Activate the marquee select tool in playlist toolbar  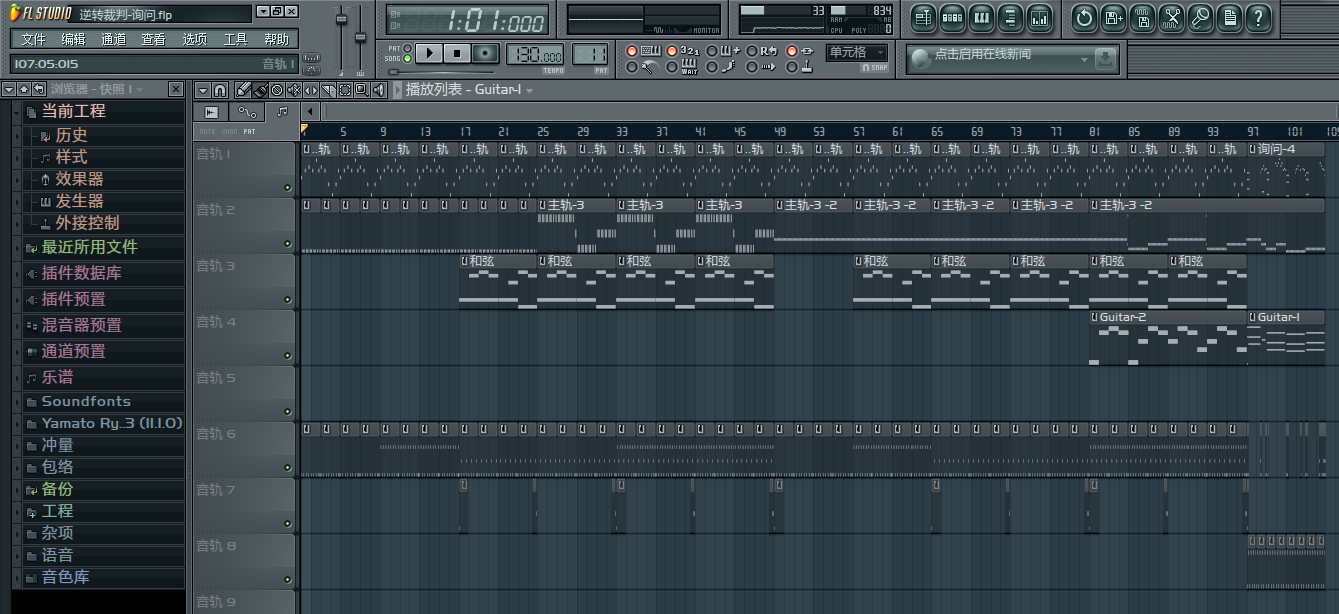pos(344,90)
